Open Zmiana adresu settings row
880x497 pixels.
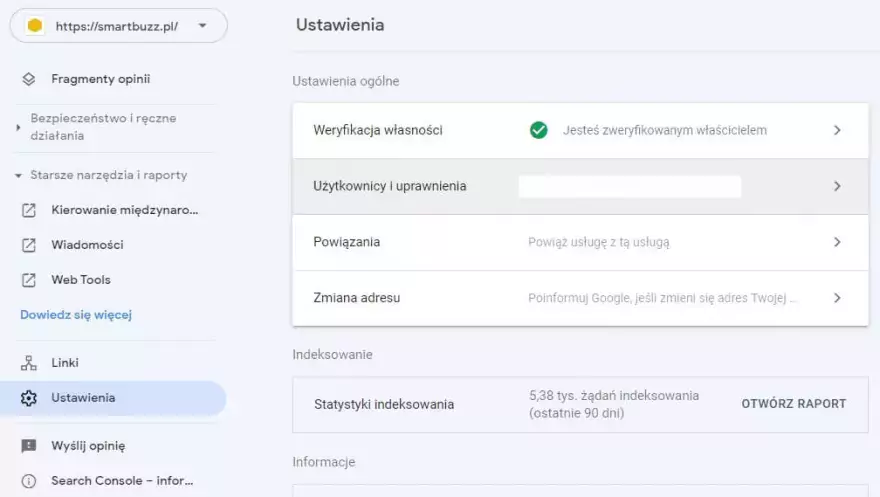tap(580, 298)
